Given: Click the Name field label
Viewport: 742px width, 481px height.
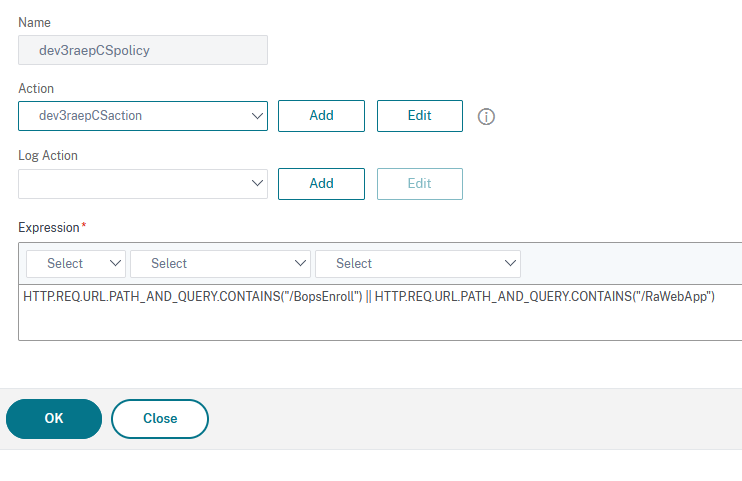Looking at the screenshot, I should pos(34,22).
